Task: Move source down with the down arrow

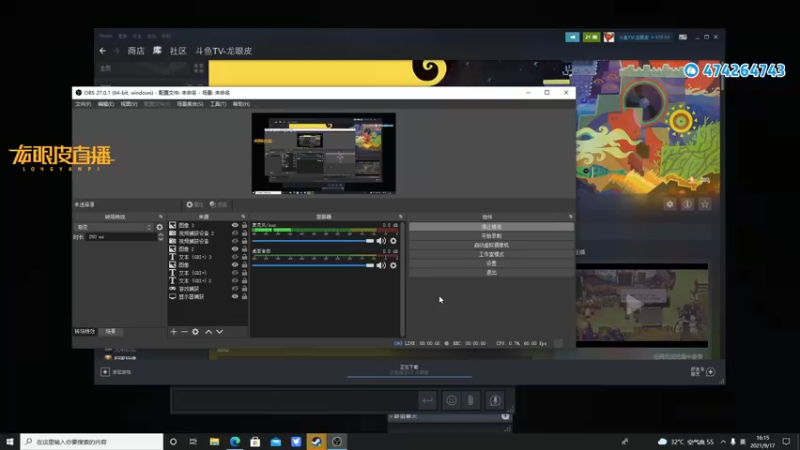Action: click(x=219, y=332)
